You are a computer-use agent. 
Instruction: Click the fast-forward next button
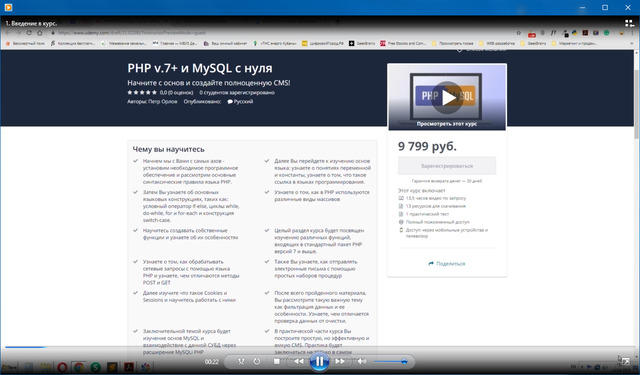tap(340, 361)
